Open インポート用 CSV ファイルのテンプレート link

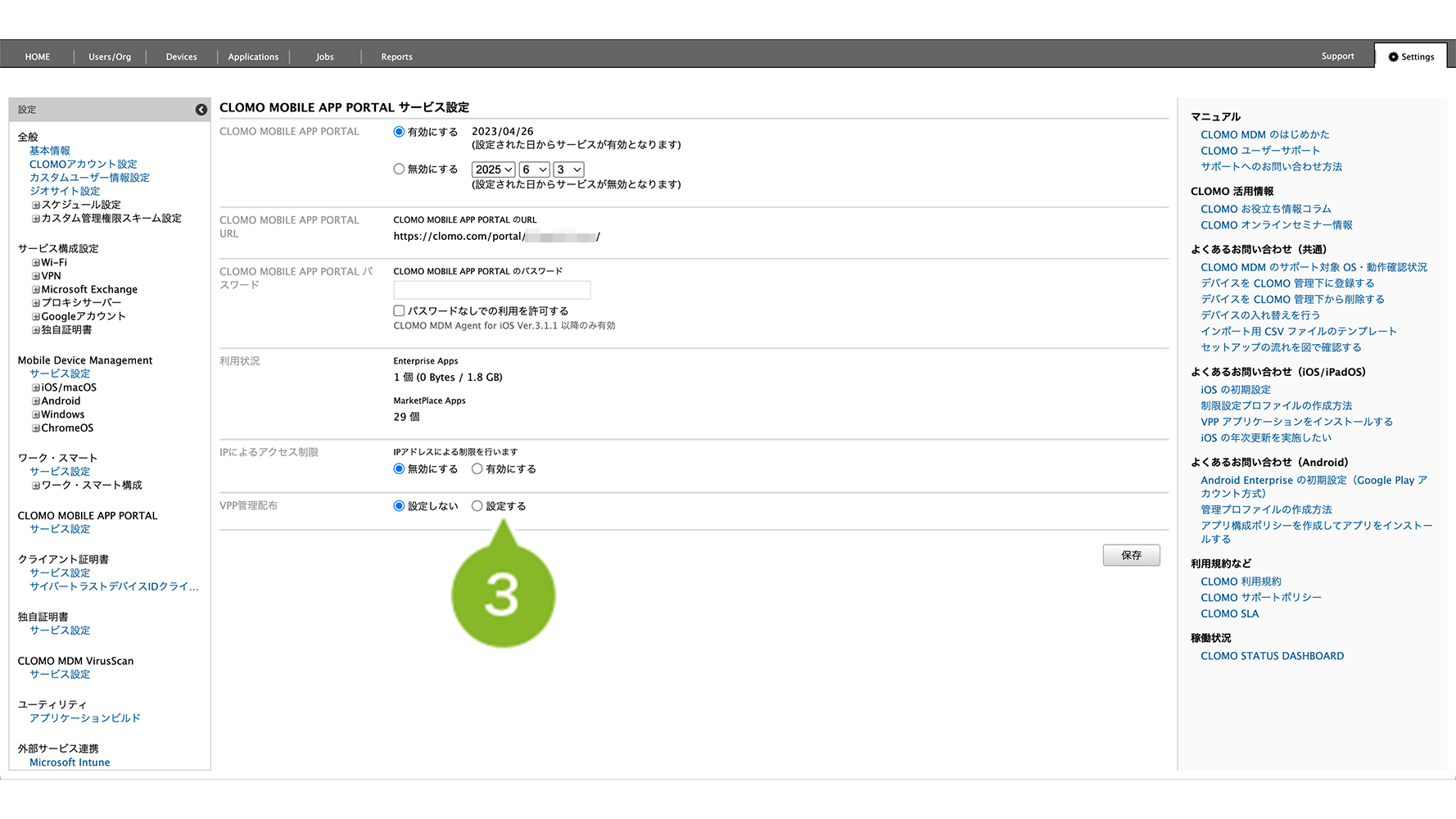pyautogui.click(x=1299, y=332)
